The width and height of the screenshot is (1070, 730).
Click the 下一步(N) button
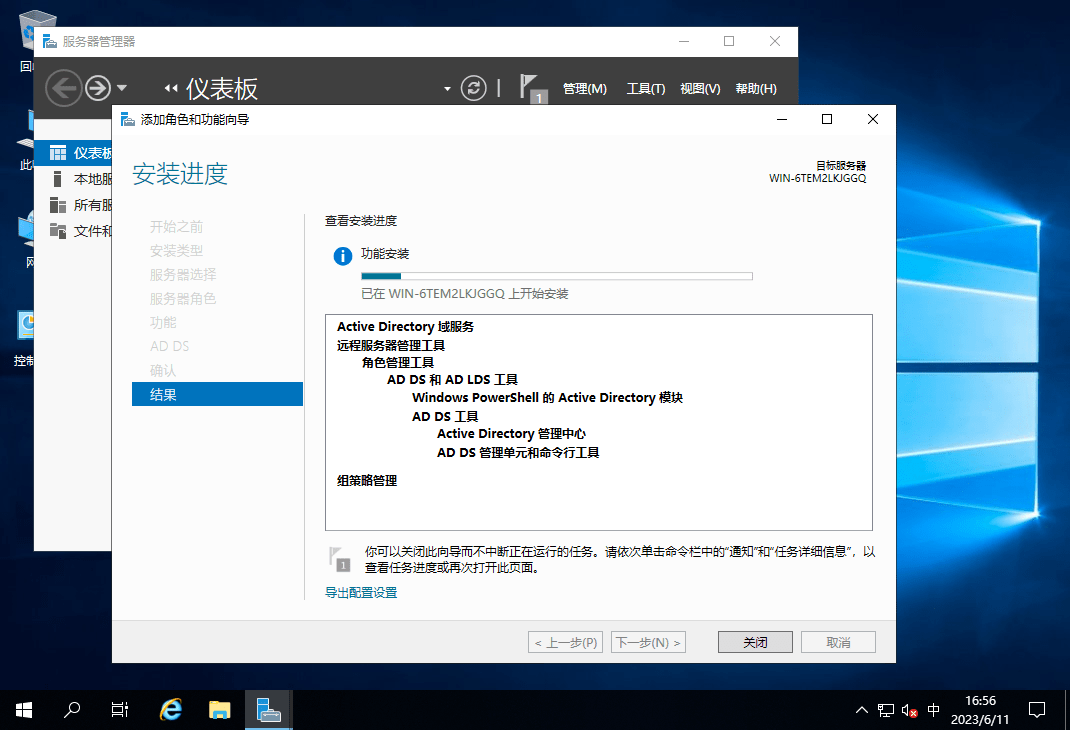point(648,643)
